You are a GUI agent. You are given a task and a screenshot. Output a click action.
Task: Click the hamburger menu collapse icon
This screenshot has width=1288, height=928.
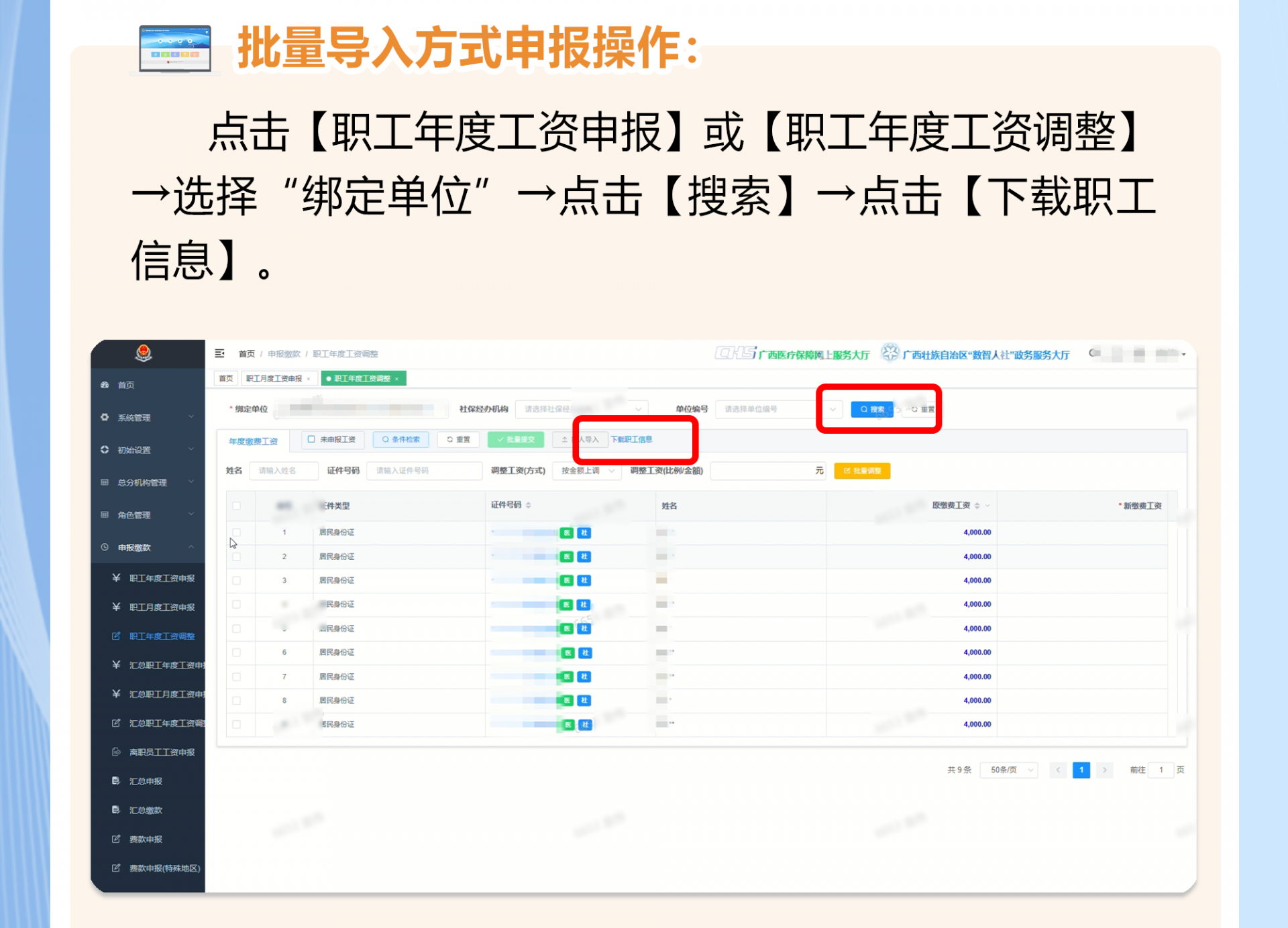pos(219,353)
